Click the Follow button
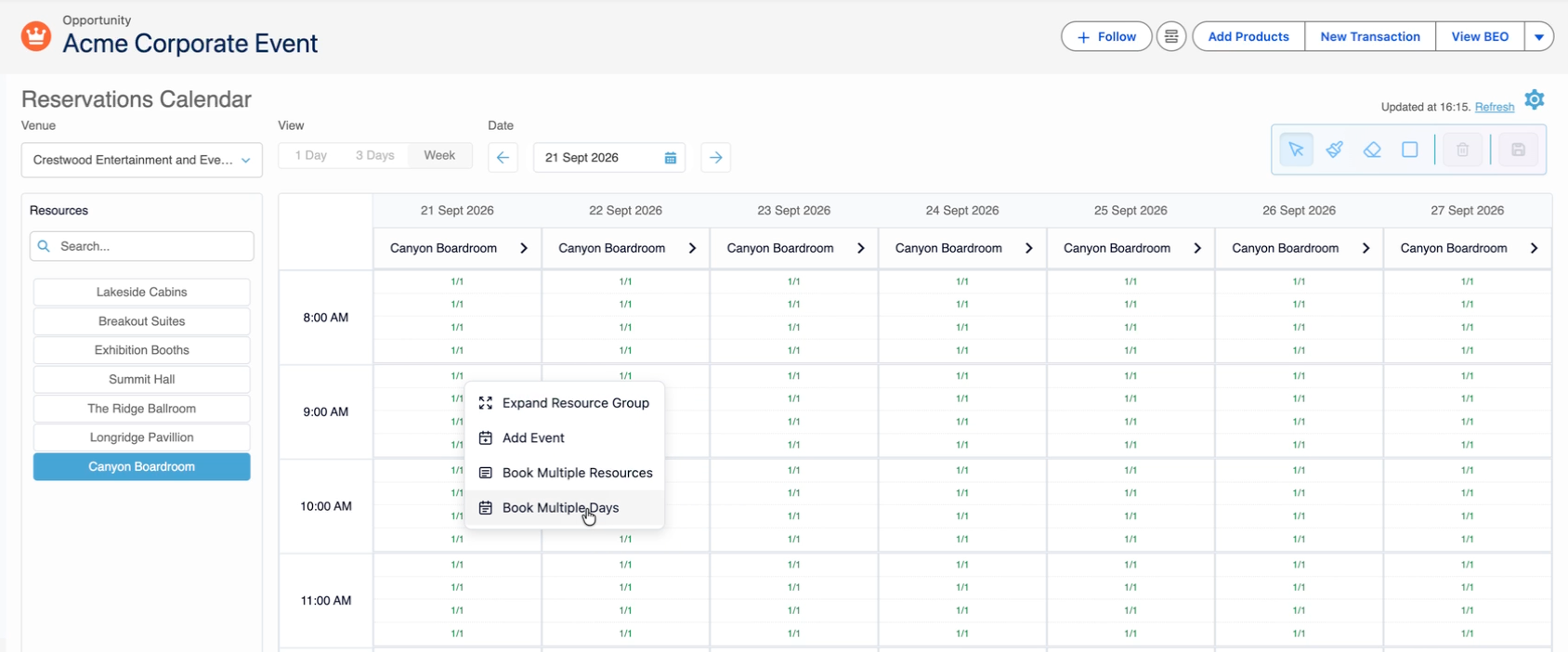 click(1106, 37)
